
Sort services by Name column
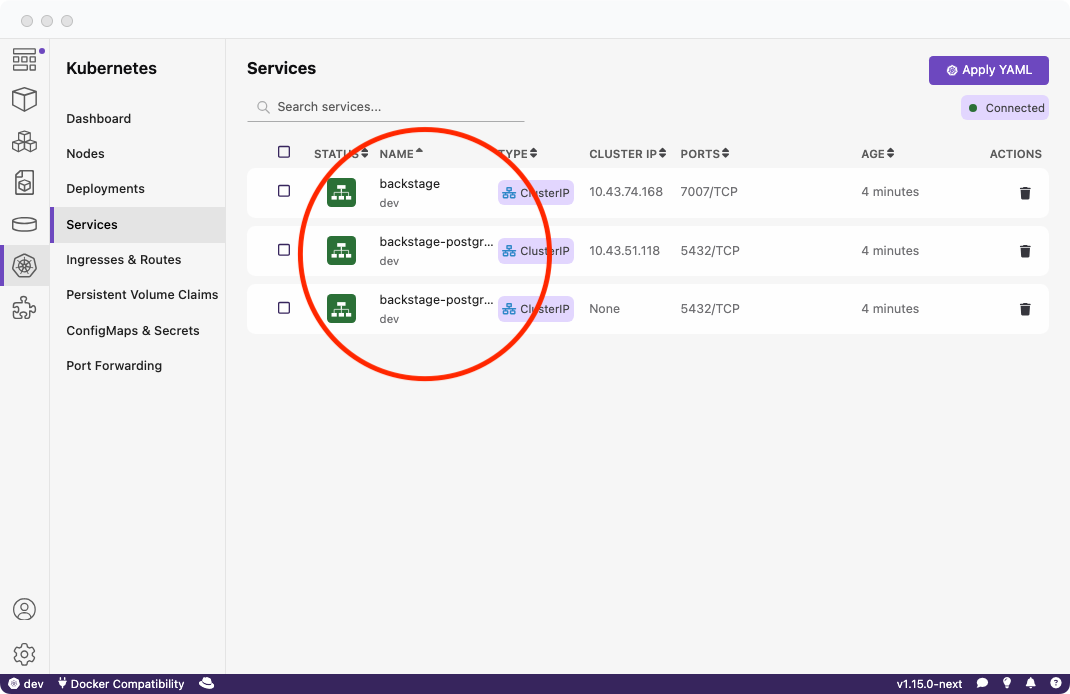[400, 154]
